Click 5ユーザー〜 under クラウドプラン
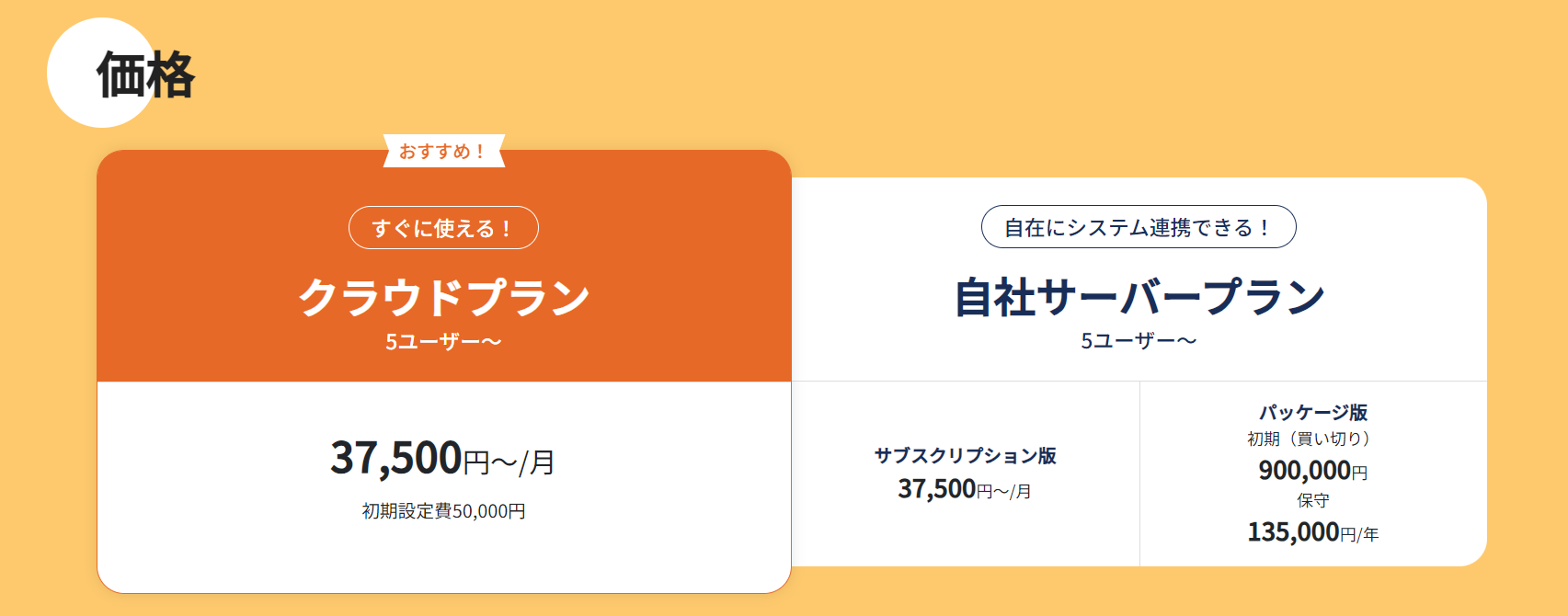1568x616 pixels. 443,342
